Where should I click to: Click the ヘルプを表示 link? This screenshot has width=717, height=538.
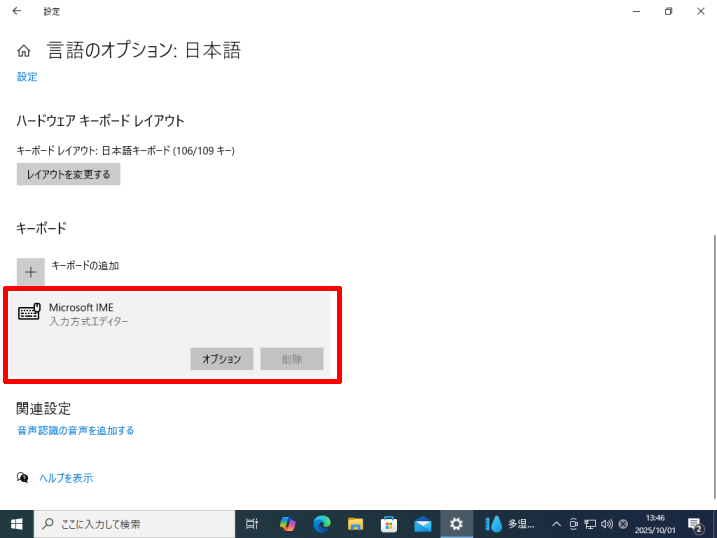click(66, 478)
